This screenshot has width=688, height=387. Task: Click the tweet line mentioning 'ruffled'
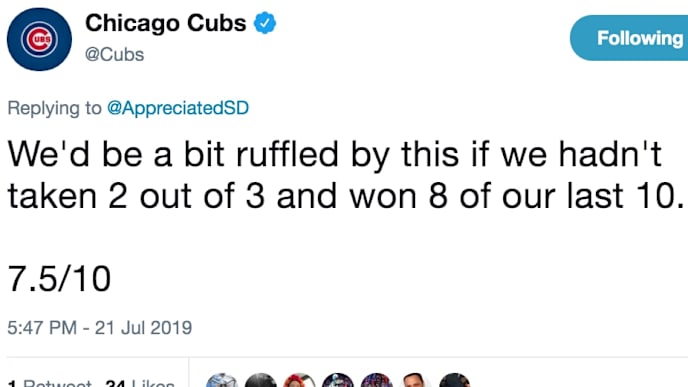[x=335, y=154]
